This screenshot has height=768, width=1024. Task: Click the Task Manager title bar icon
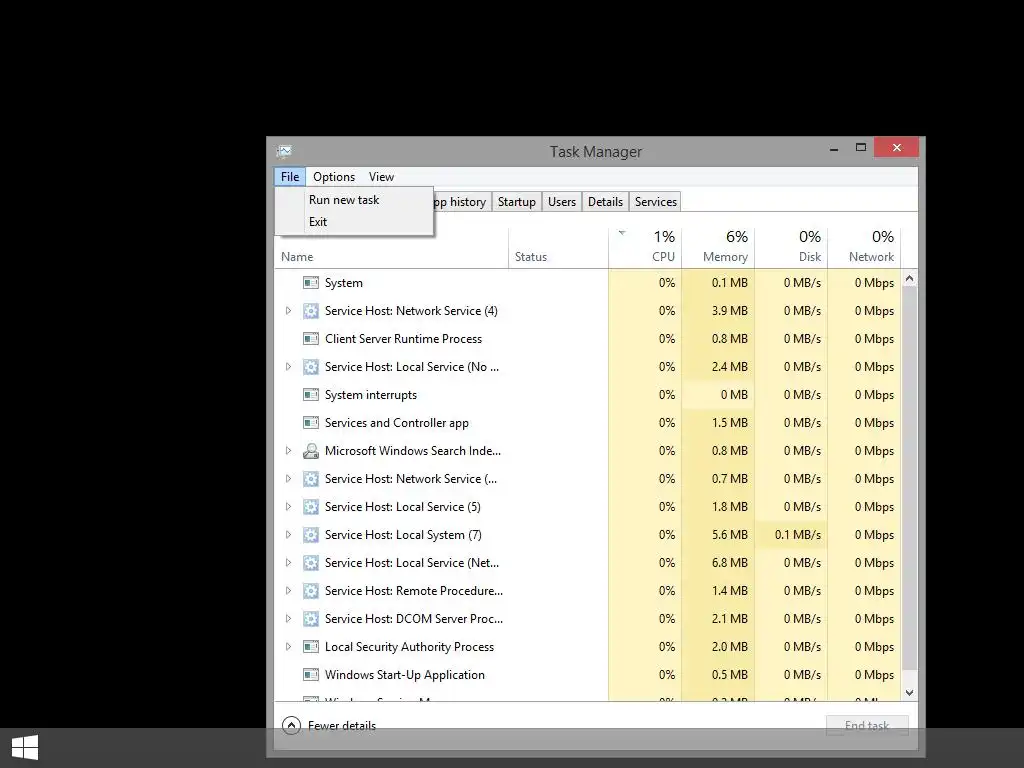(284, 152)
